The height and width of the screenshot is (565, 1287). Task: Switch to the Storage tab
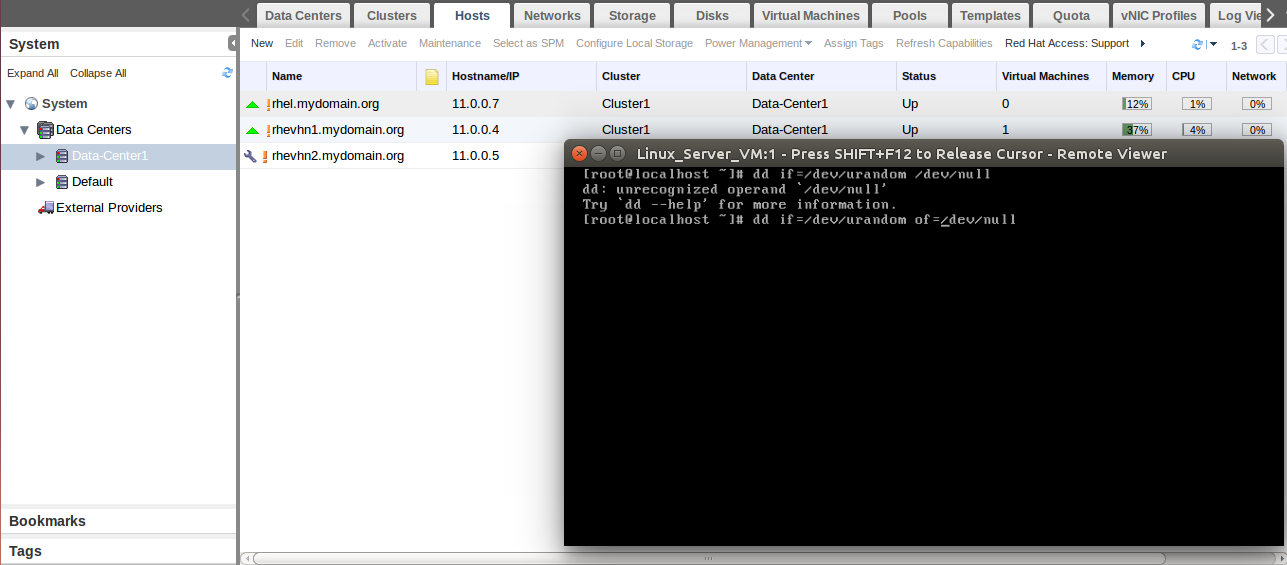pyautogui.click(x=632, y=15)
